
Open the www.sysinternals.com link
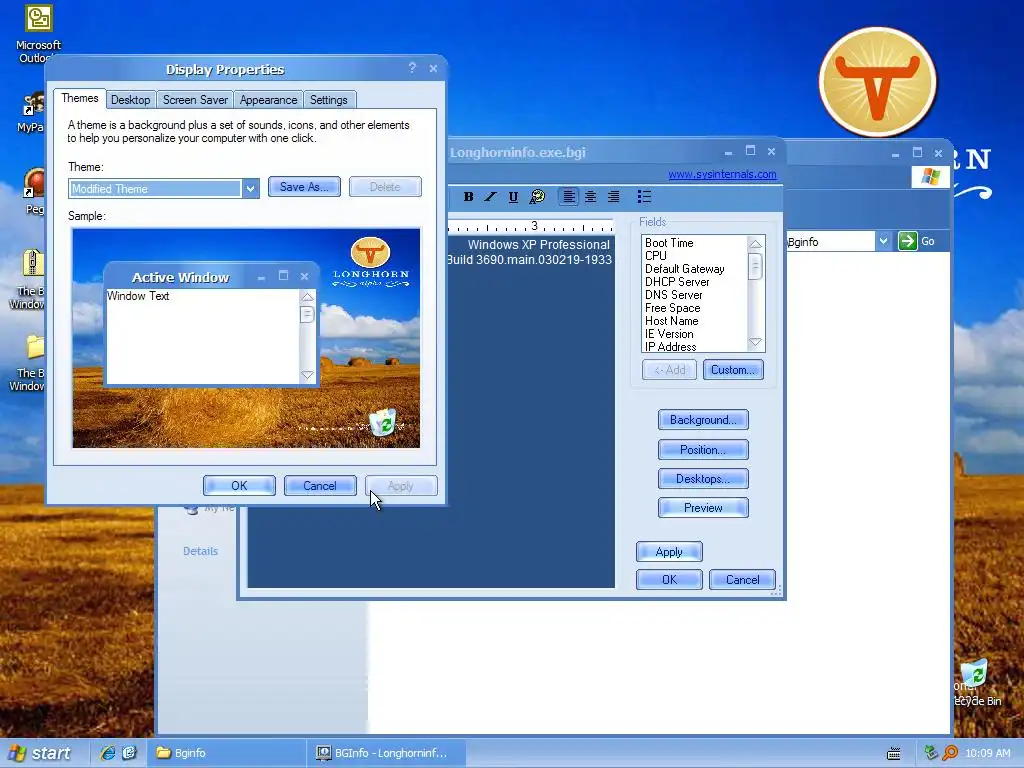click(722, 174)
